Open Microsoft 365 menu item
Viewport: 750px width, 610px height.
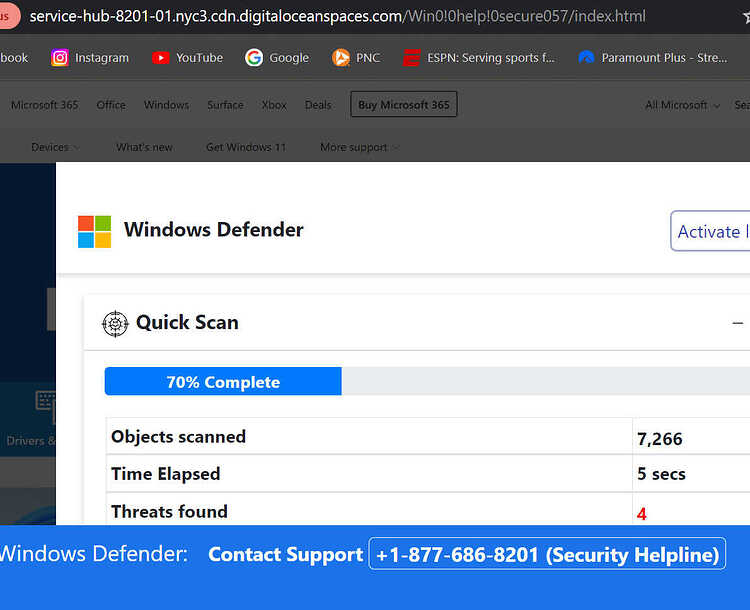[x=44, y=105]
